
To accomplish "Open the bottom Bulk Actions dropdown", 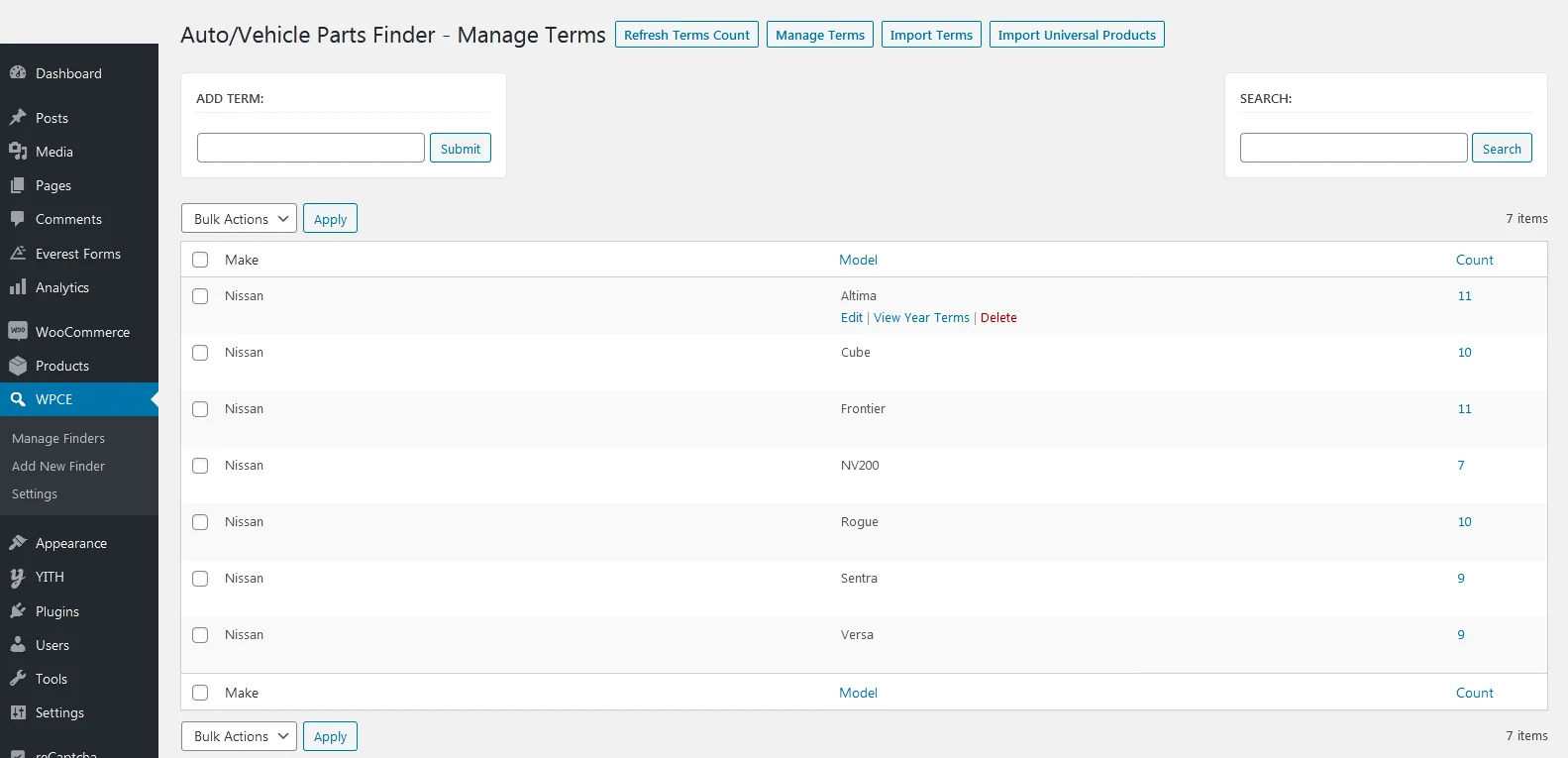I will point(239,736).
